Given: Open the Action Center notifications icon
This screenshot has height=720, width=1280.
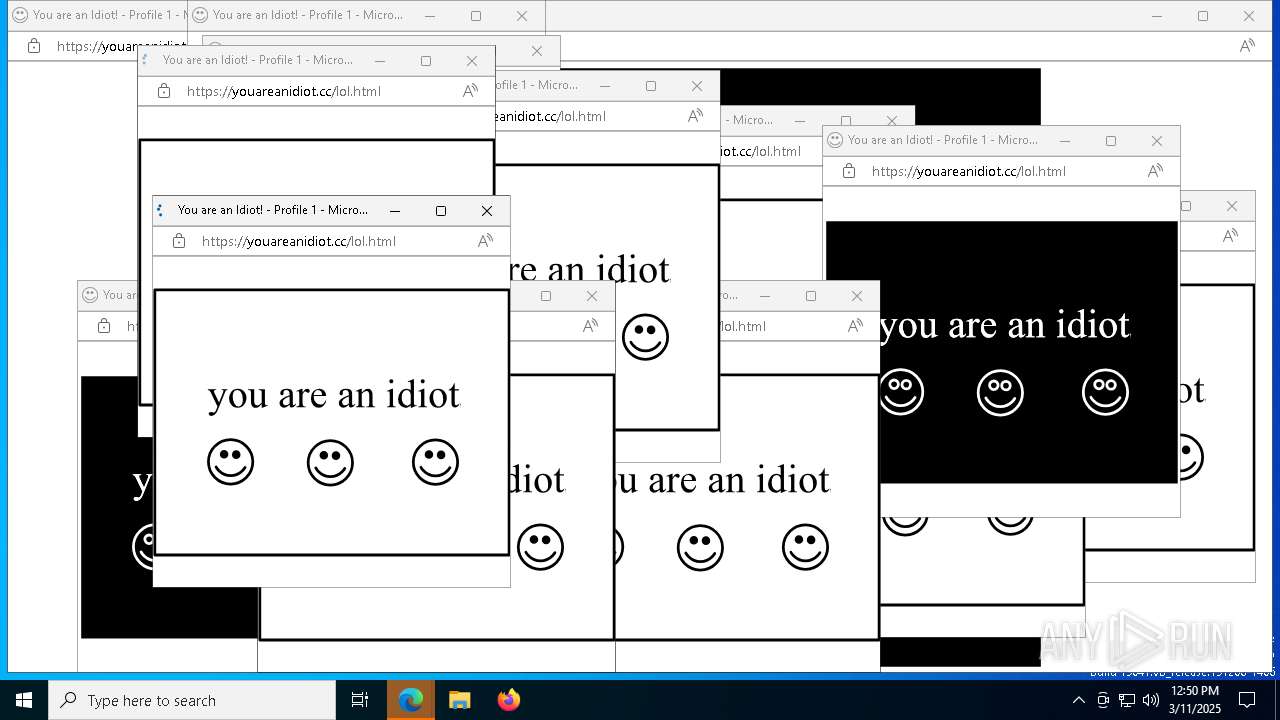Looking at the screenshot, I should point(1247,700).
